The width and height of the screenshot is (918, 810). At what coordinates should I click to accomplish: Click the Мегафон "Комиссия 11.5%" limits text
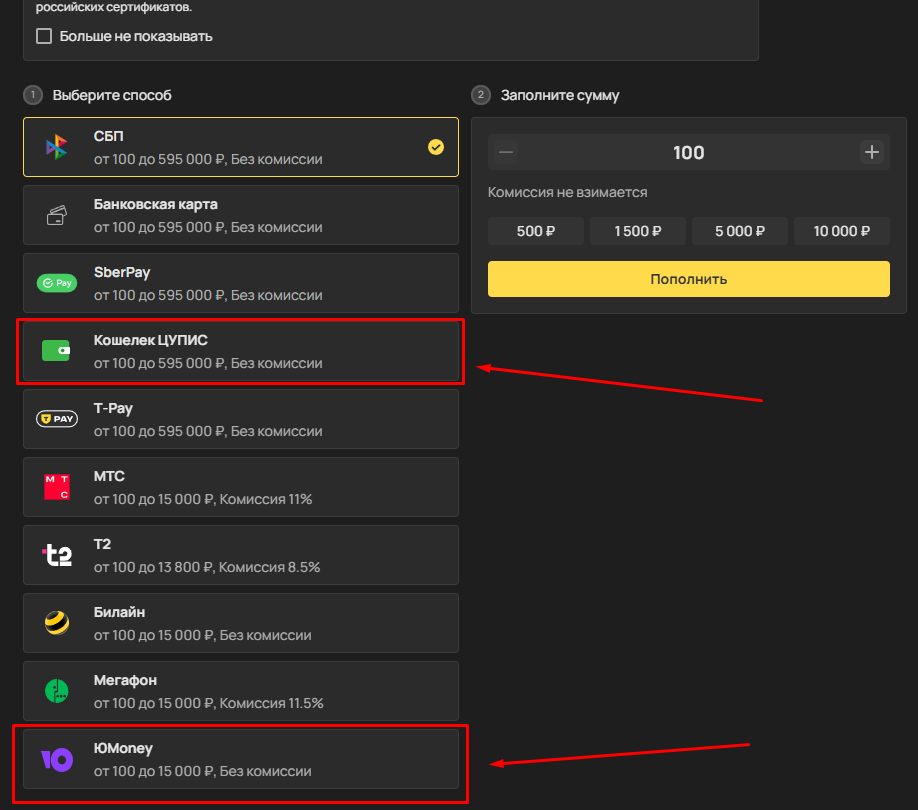208,703
